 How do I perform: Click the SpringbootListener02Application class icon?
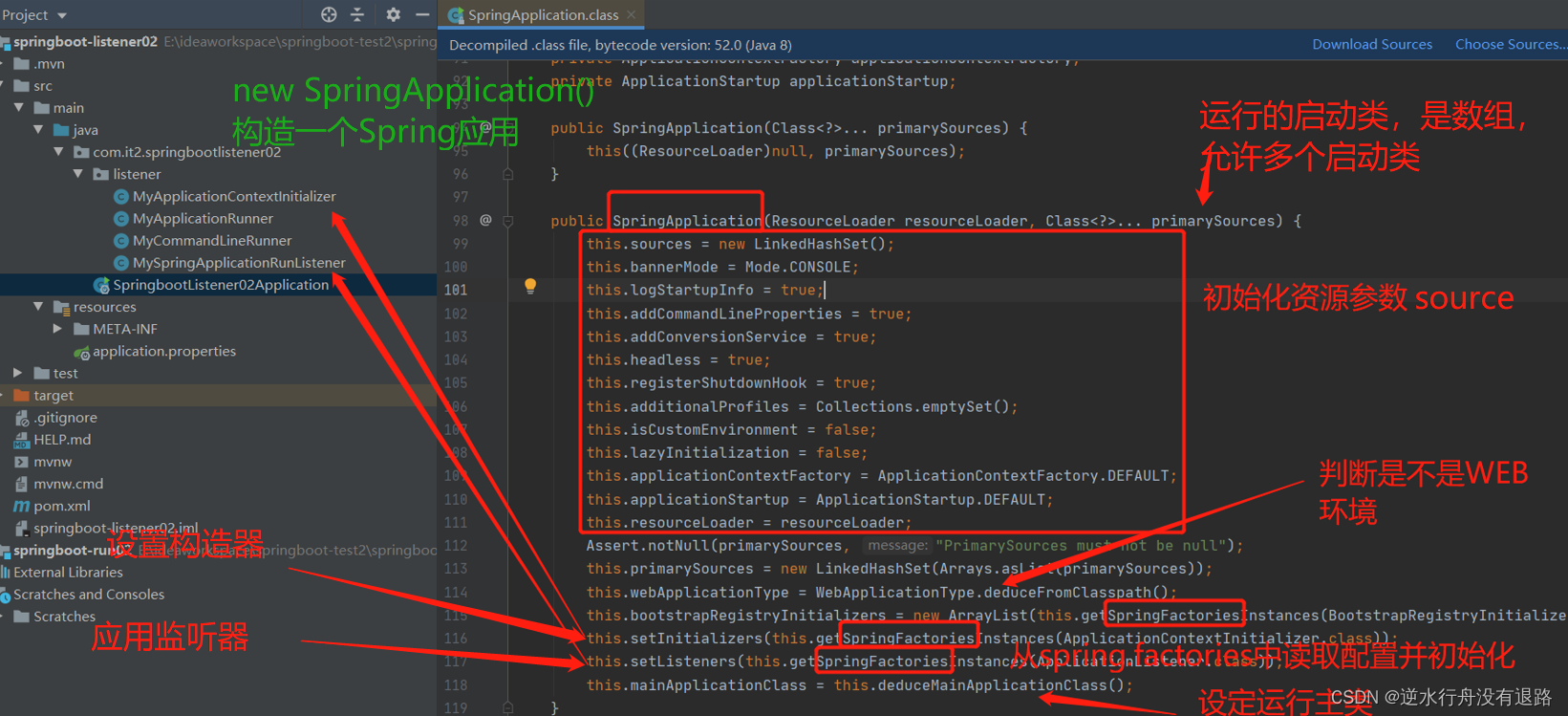101,285
